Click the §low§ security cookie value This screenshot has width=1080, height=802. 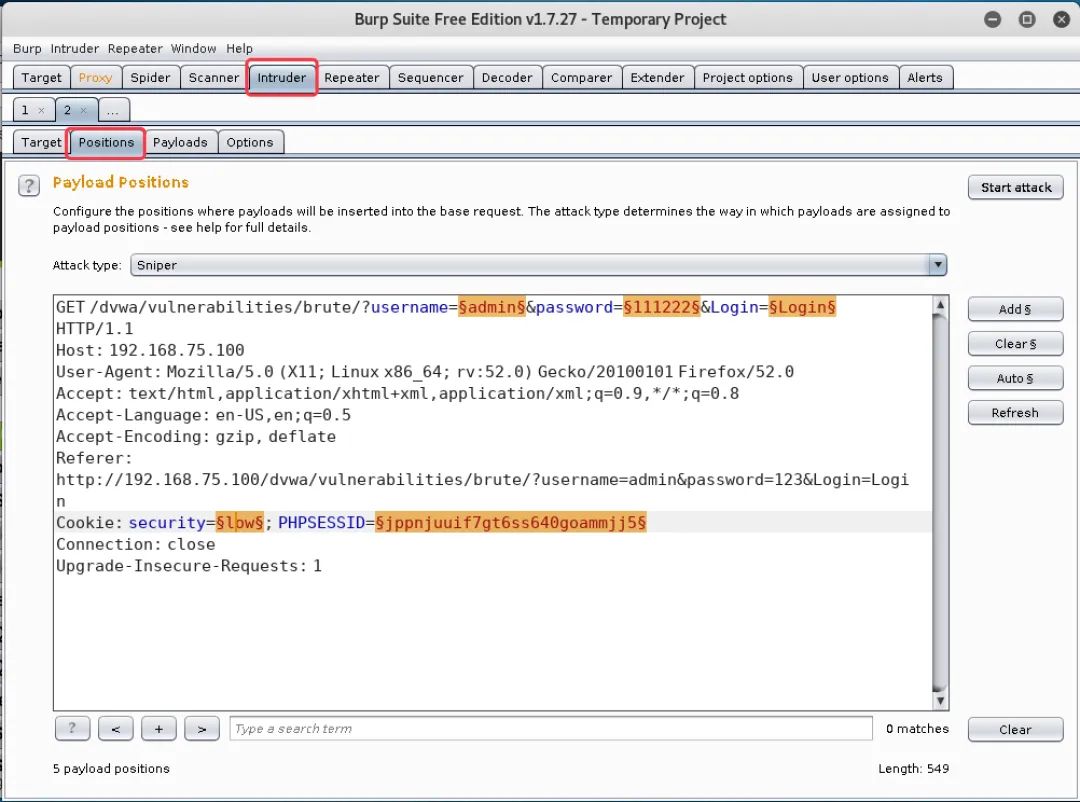point(240,522)
